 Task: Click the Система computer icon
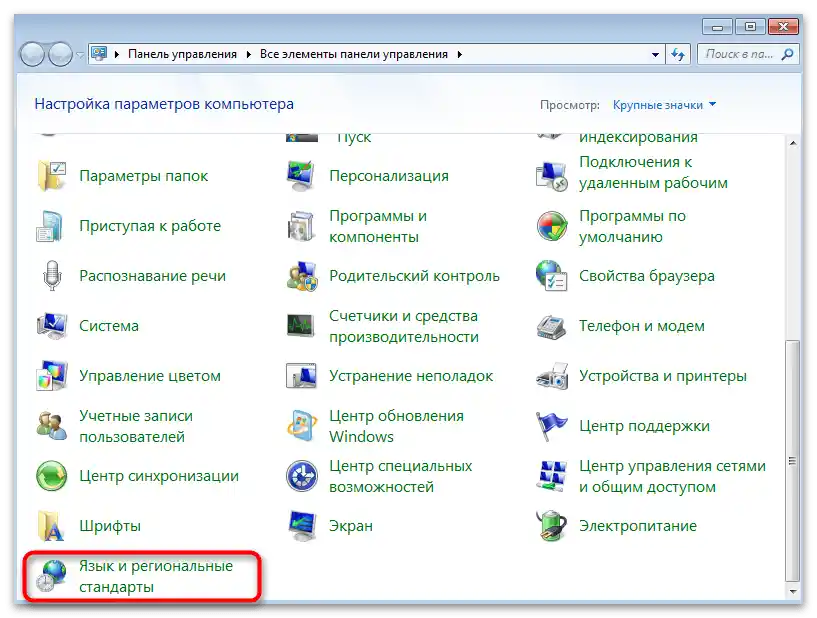click(x=52, y=326)
